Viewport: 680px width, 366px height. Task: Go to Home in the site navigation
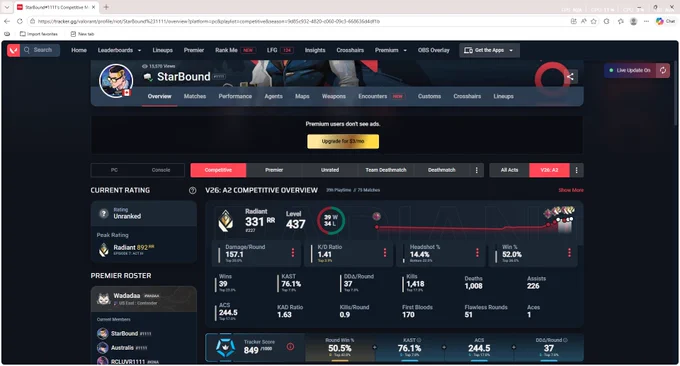(79, 50)
